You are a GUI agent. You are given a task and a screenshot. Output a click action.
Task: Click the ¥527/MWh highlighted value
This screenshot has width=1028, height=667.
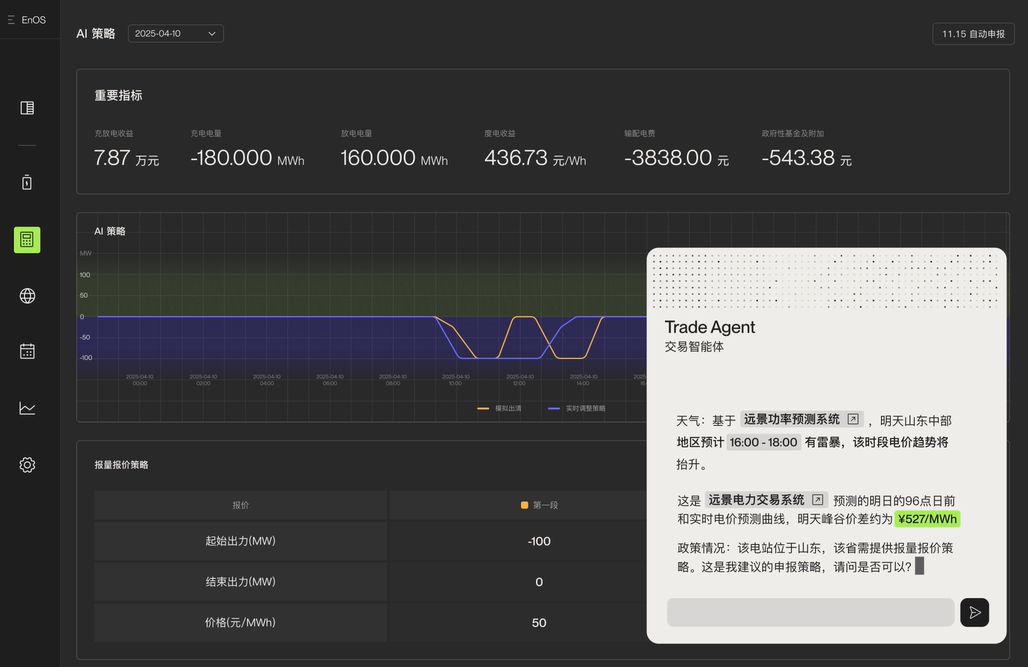point(927,519)
